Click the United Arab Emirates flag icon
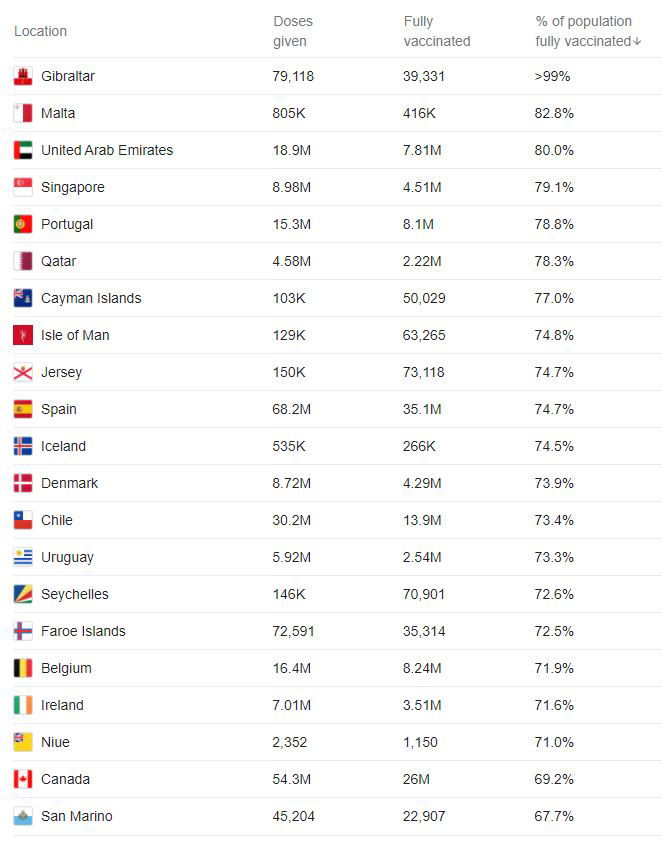662x845 pixels. pos(23,150)
